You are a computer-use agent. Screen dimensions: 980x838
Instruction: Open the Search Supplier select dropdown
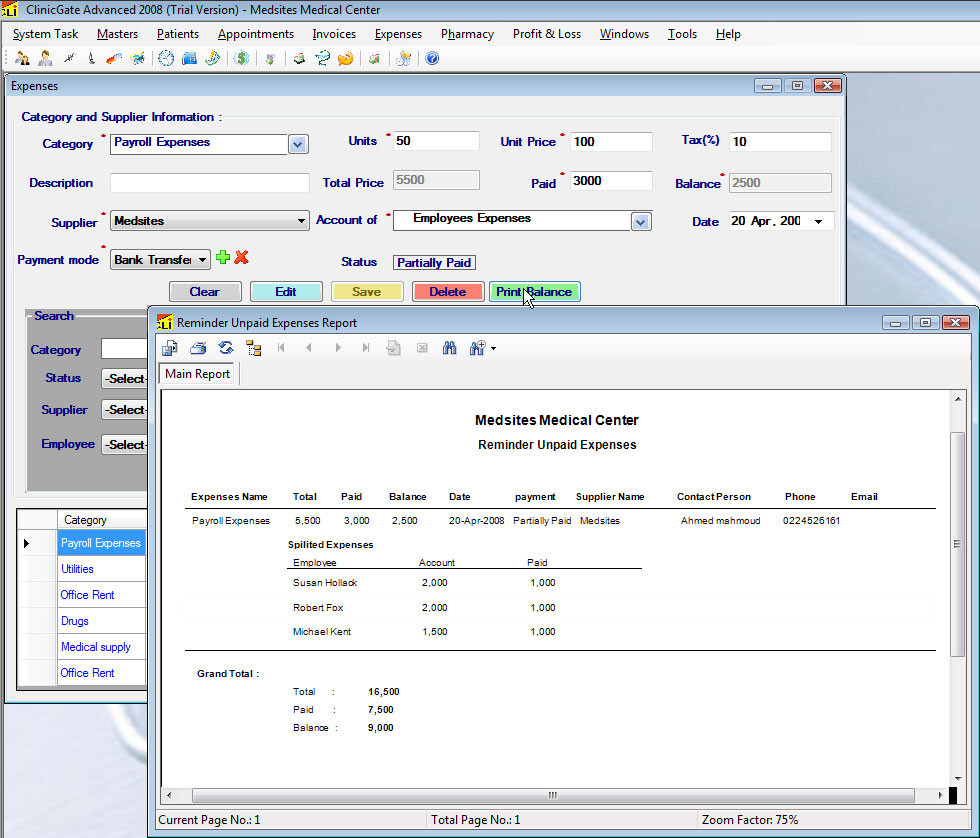click(125, 410)
